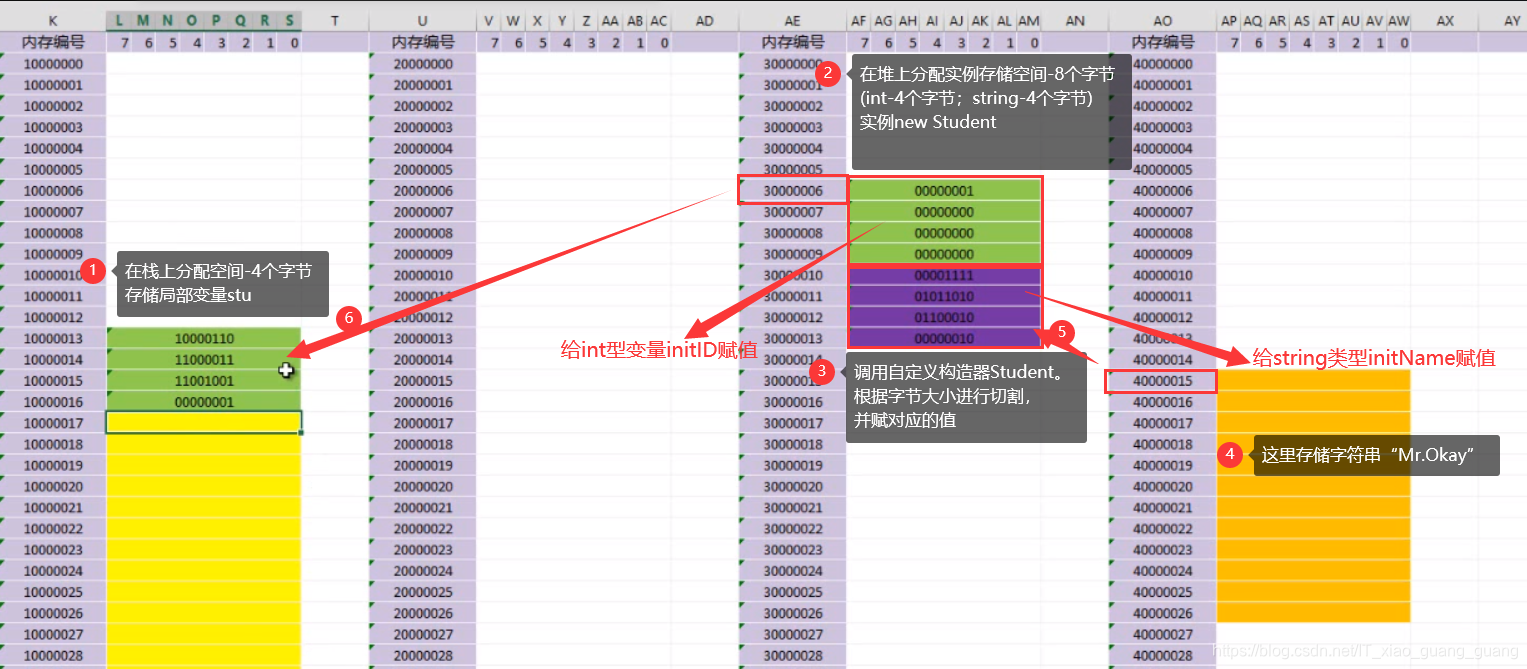The height and width of the screenshot is (669, 1527).
Task: Click the 00000001 cell beside address 10000016
Action: (204, 402)
